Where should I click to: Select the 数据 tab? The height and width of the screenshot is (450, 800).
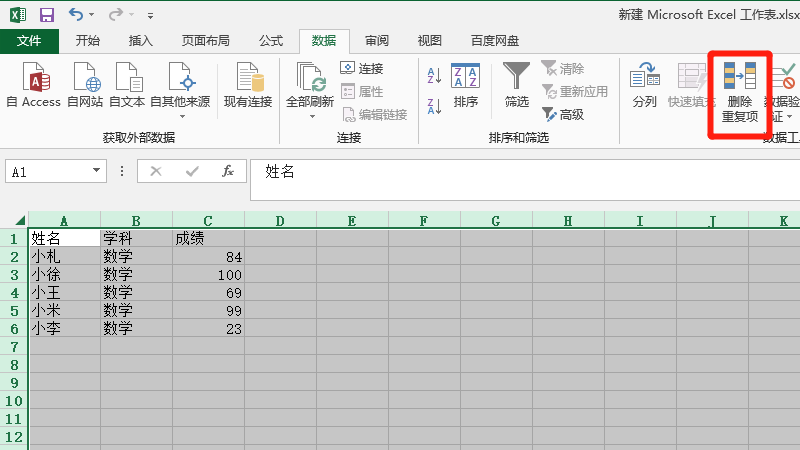tap(324, 41)
